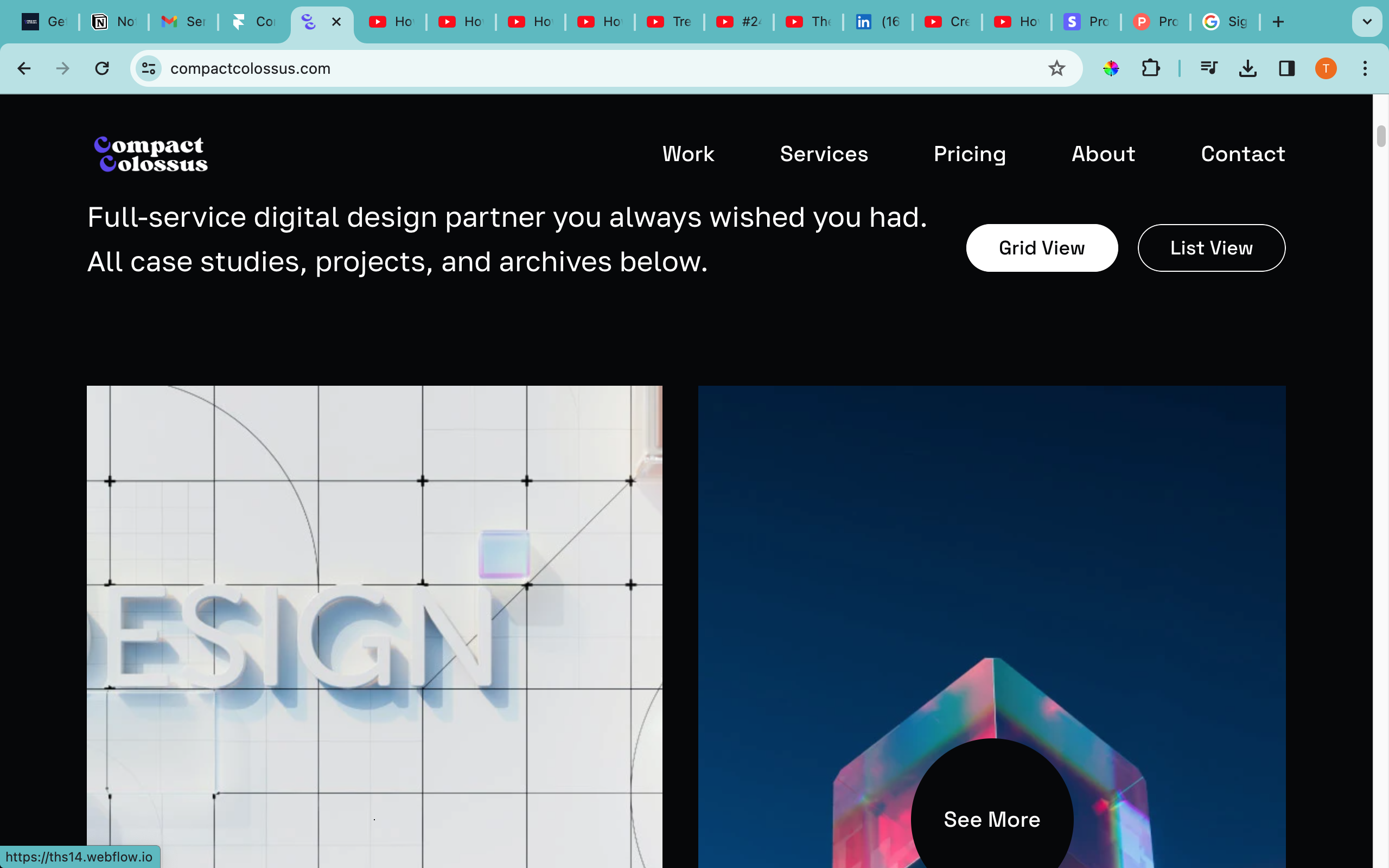Open the media controls icon

pyautogui.click(x=1209, y=69)
